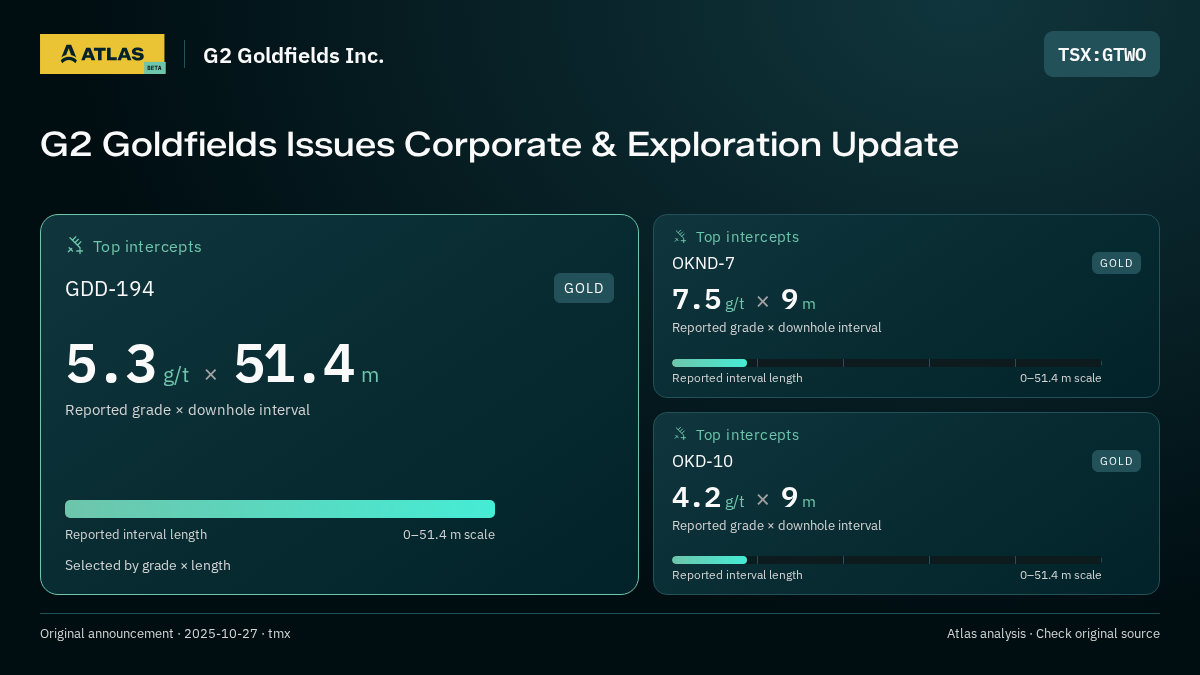Screen dimensions: 1200x675
Task: Click the TSX:GTWO ticker badge
Action: (x=1102, y=54)
